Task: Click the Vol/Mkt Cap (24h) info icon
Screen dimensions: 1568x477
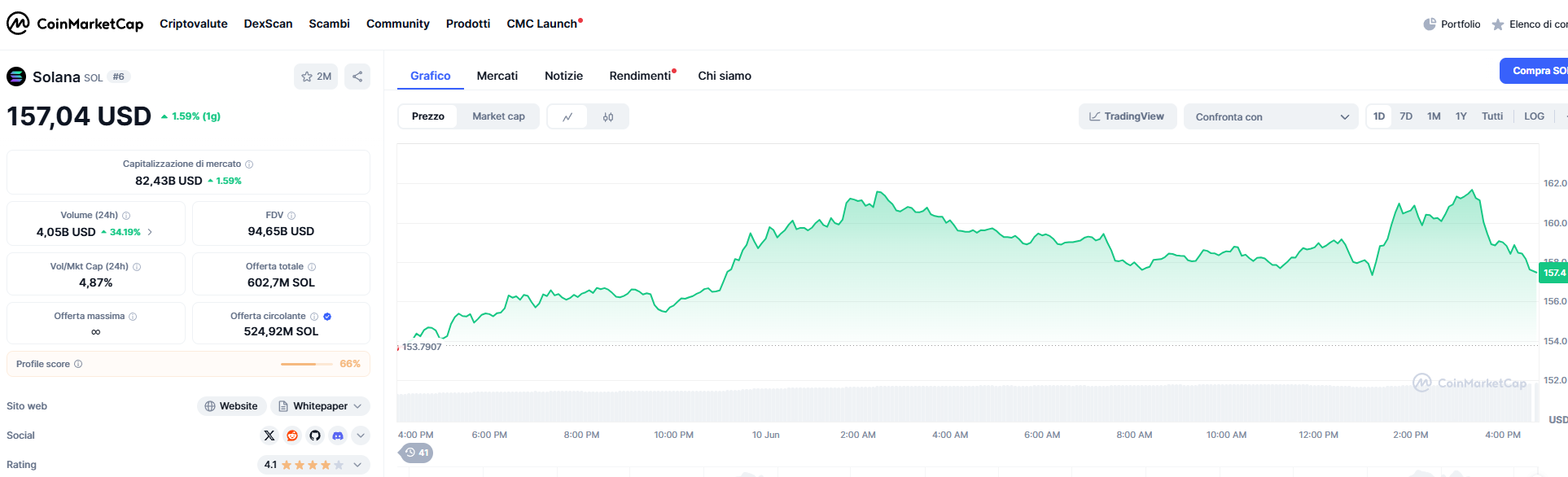Action: tap(137, 267)
